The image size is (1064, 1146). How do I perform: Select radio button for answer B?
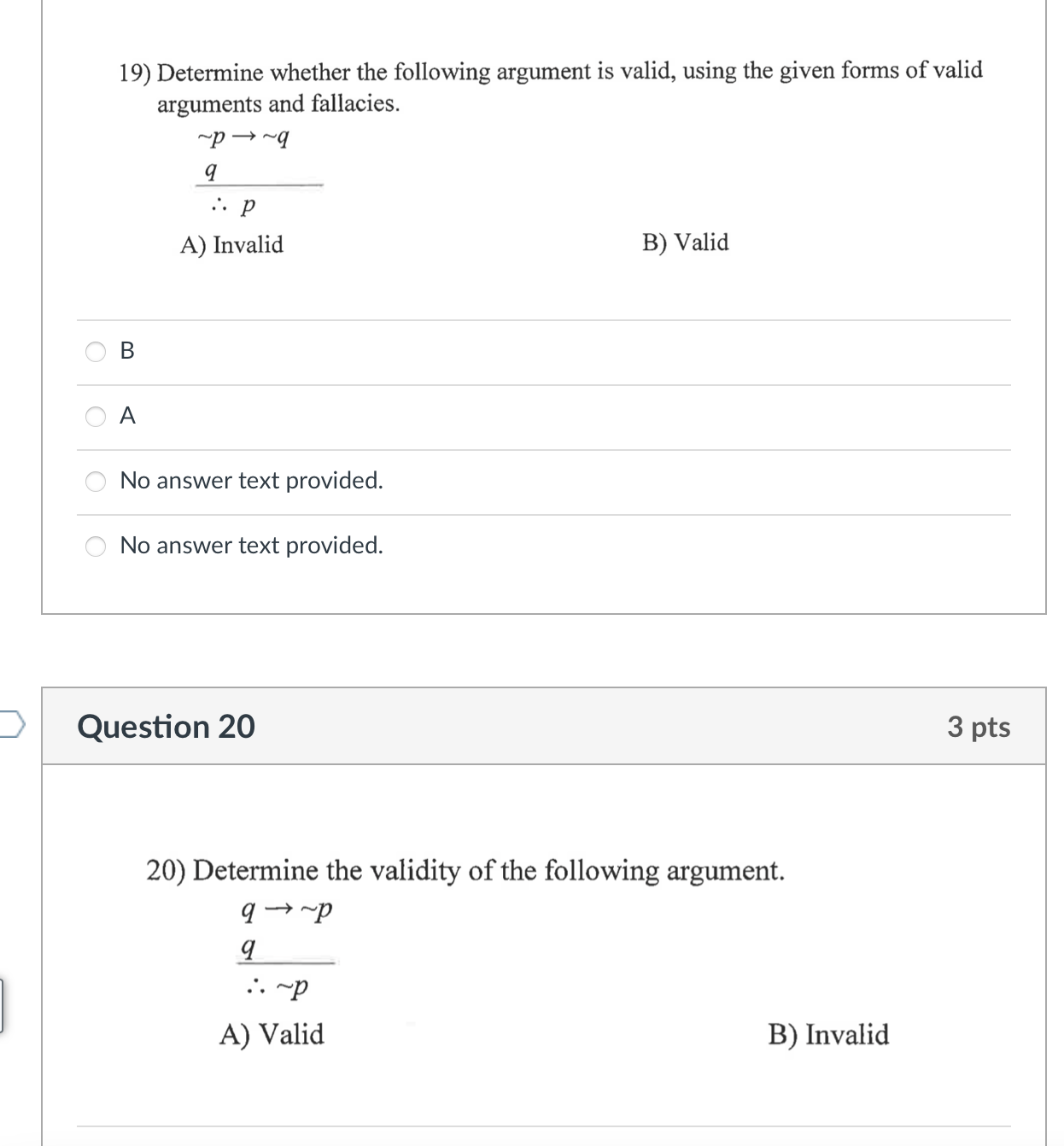pyautogui.click(x=94, y=351)
